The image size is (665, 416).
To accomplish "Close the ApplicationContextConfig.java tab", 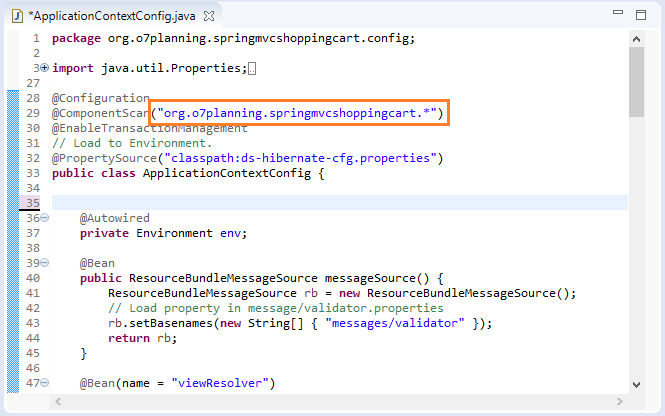I will [x=209, y=16].
